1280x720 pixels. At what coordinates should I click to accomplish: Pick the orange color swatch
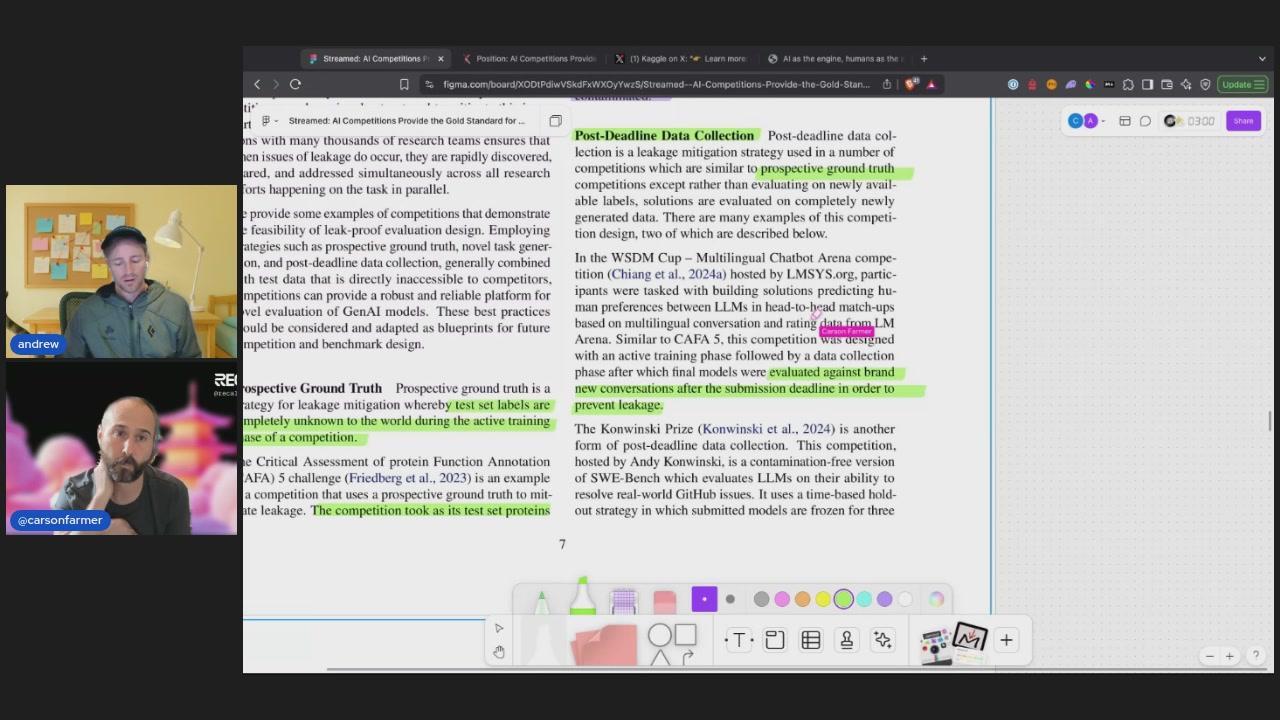[x=802, y=599]
